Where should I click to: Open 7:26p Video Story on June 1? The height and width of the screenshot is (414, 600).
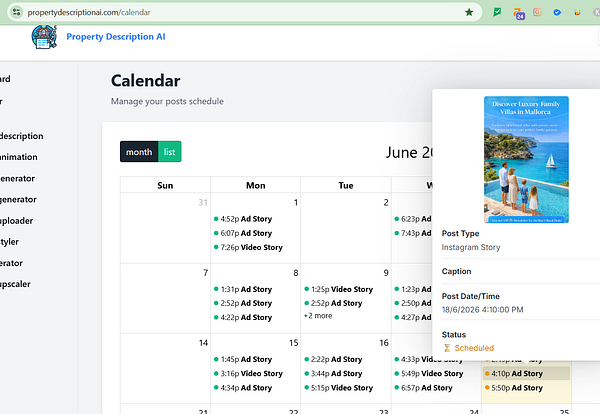coord(255,247)
